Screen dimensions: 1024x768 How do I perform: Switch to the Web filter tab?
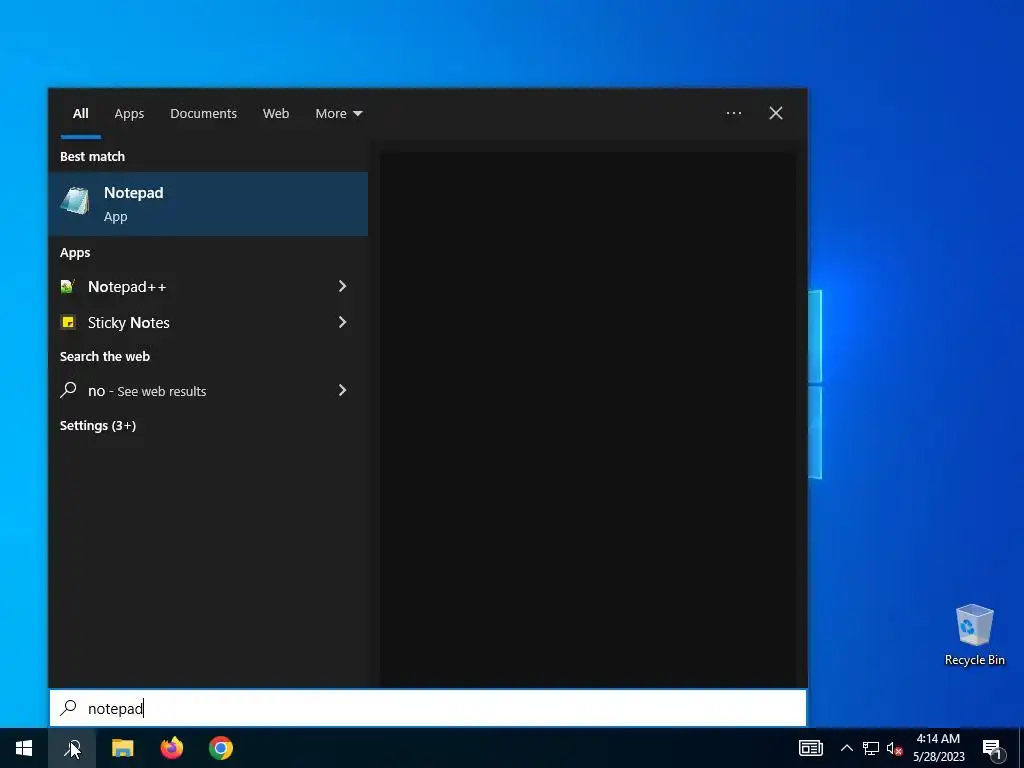276,114
